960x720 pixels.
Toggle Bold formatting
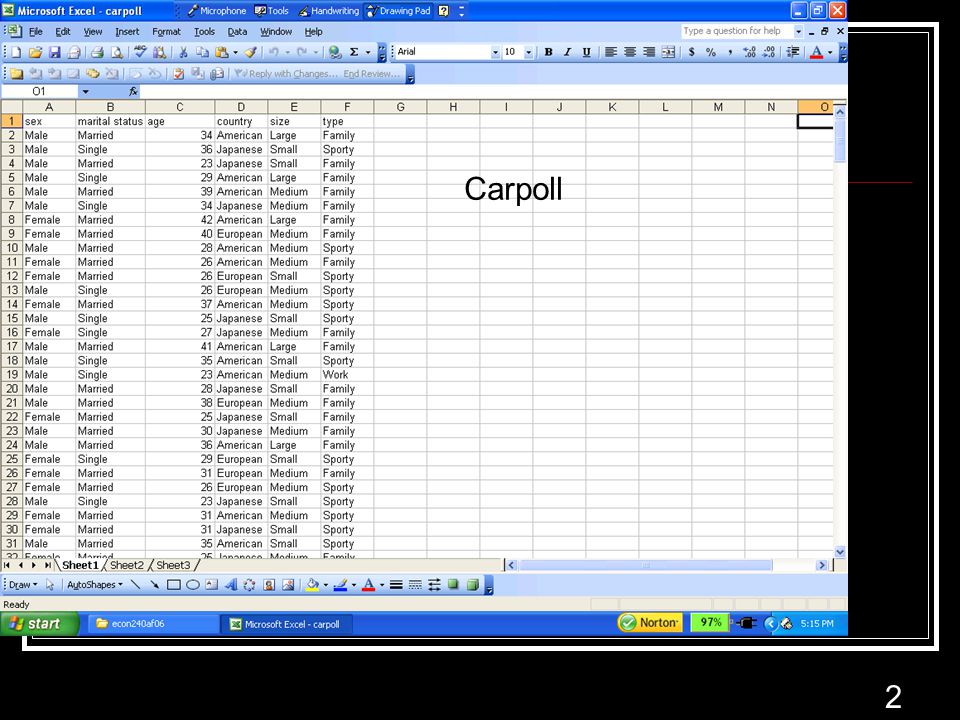(x=549, y=53)
